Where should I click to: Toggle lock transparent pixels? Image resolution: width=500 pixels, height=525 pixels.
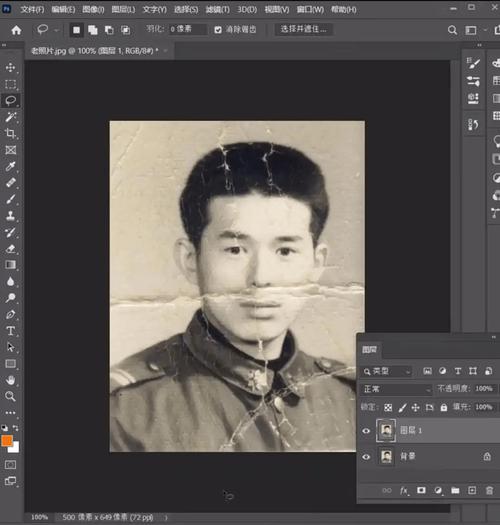(x=388, y=407)
